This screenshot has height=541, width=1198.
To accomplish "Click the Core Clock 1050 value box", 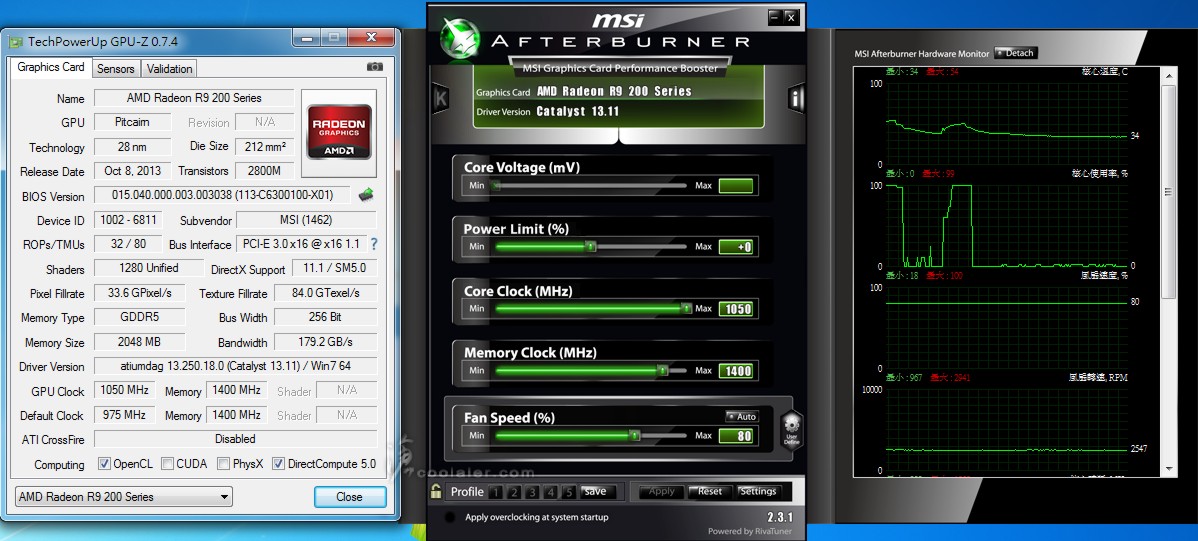I will coord(736,309).
